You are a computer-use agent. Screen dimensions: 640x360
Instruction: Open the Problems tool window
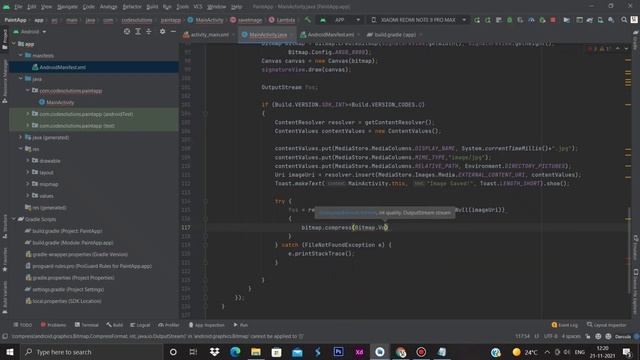[53, 325]
